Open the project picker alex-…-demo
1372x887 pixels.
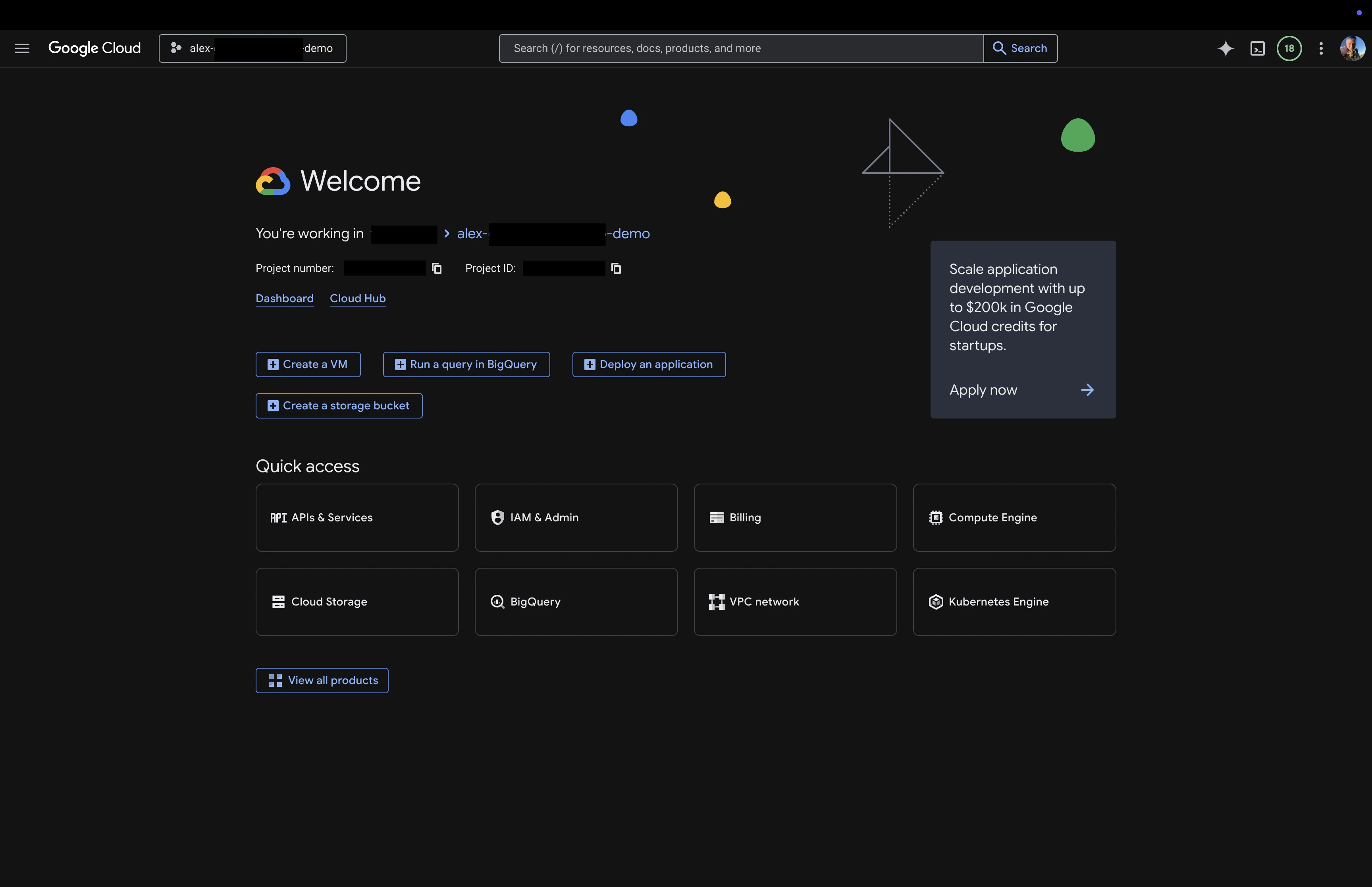pyautogui.click(x=252, y=48)
